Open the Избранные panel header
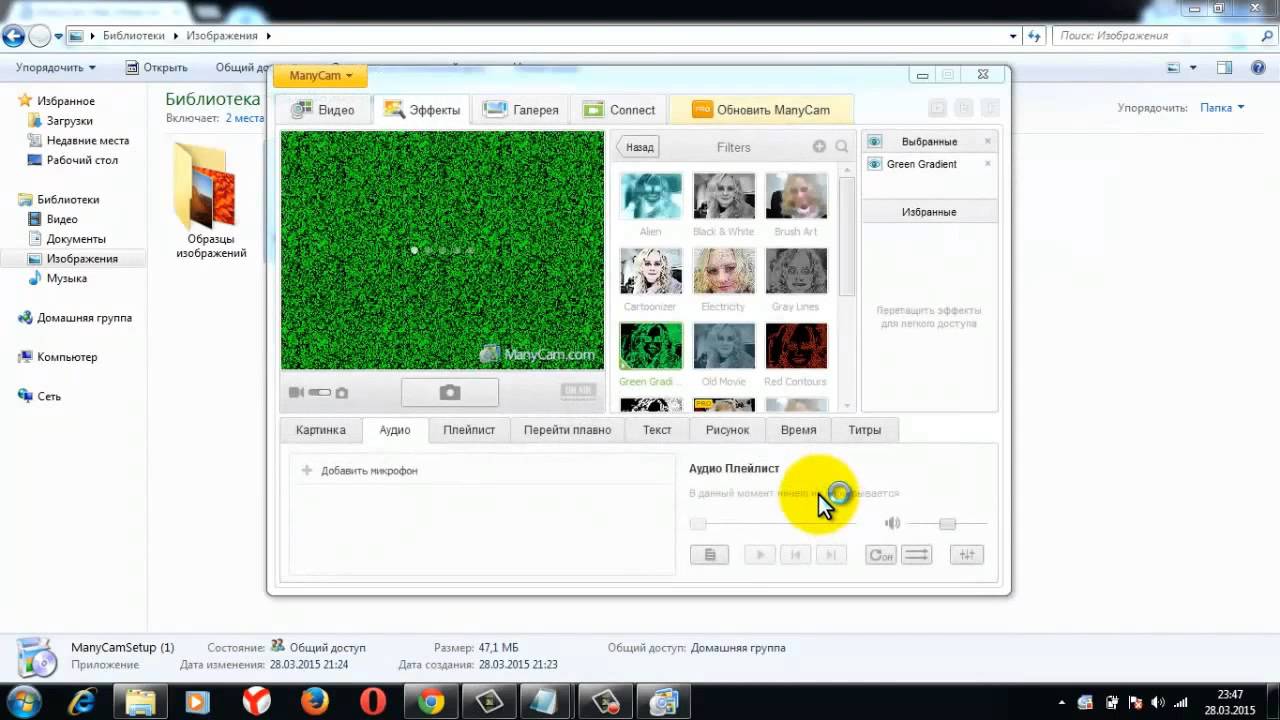1280x720 pixels. pos(929,212)
